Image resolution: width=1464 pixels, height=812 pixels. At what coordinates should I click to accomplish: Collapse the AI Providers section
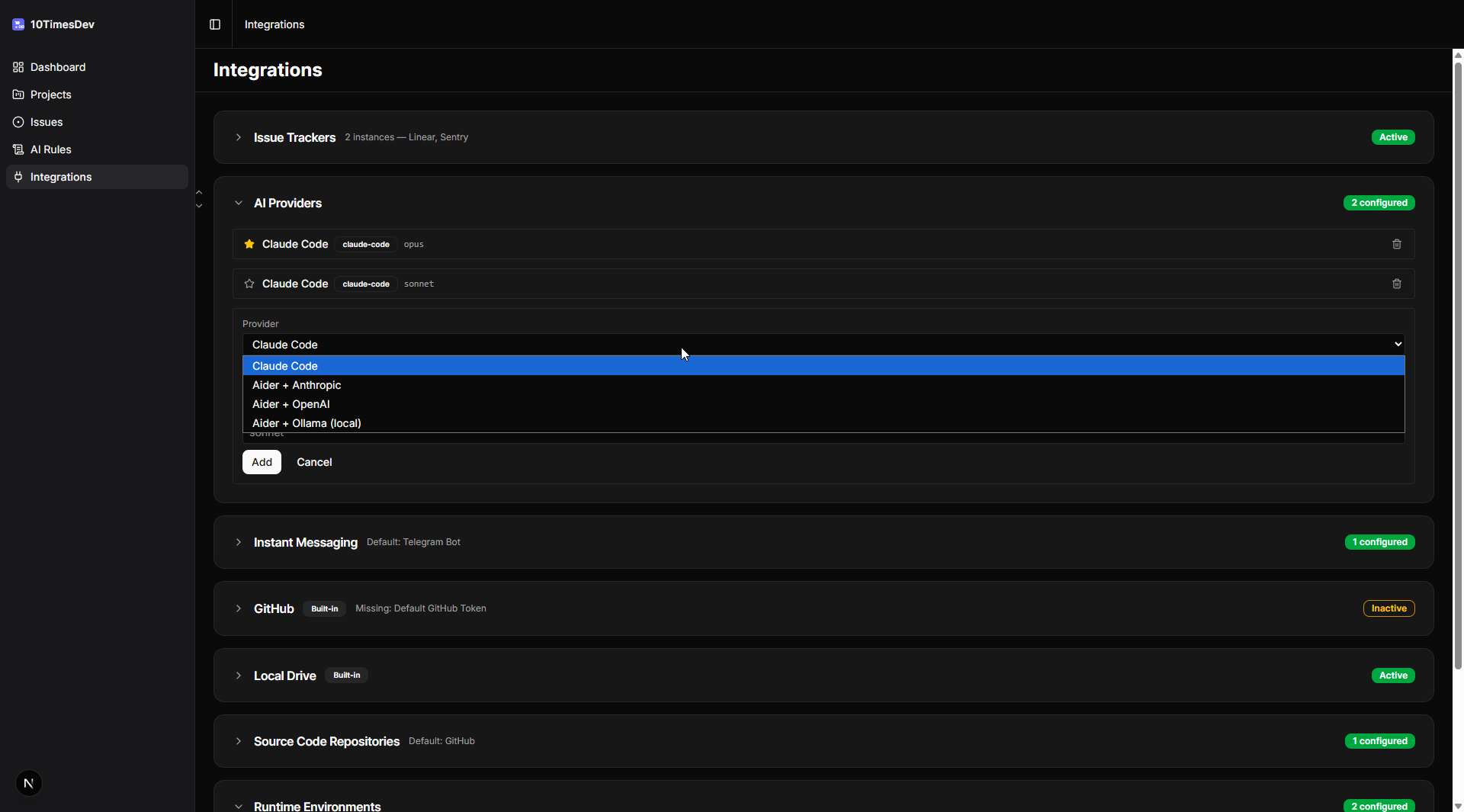239,203
